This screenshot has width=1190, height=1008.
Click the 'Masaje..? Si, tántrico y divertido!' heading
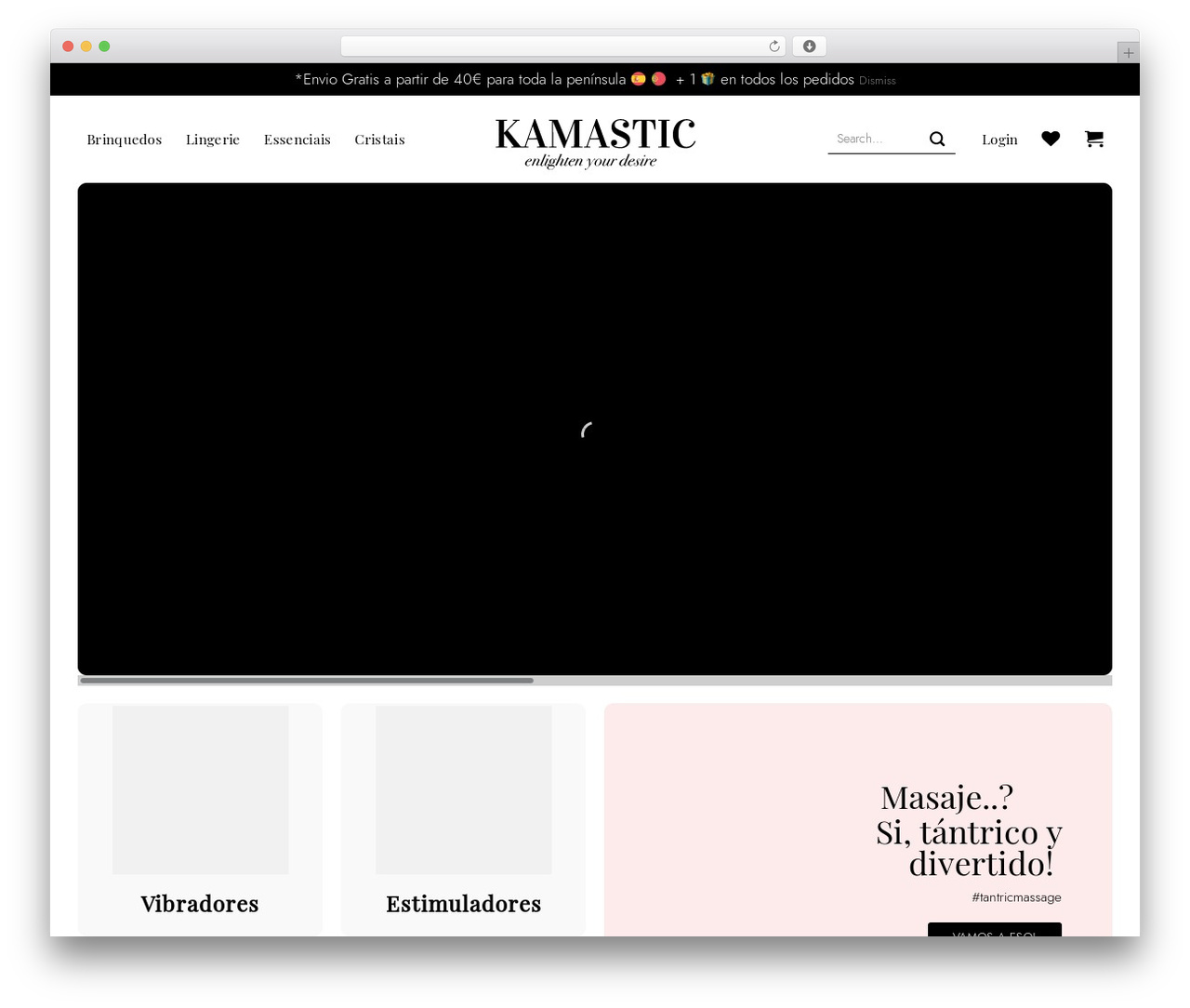pyautogui.click(x=969, y=830)
